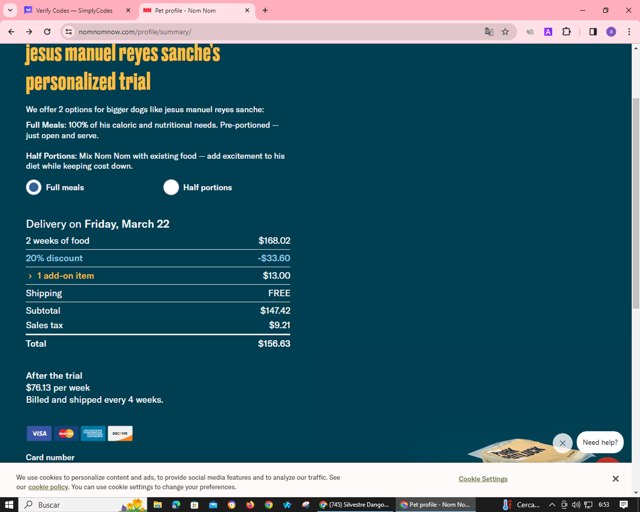Select the Pet profile - Nom Nom tab
This screenshot has height=512, width=640.
185,10
